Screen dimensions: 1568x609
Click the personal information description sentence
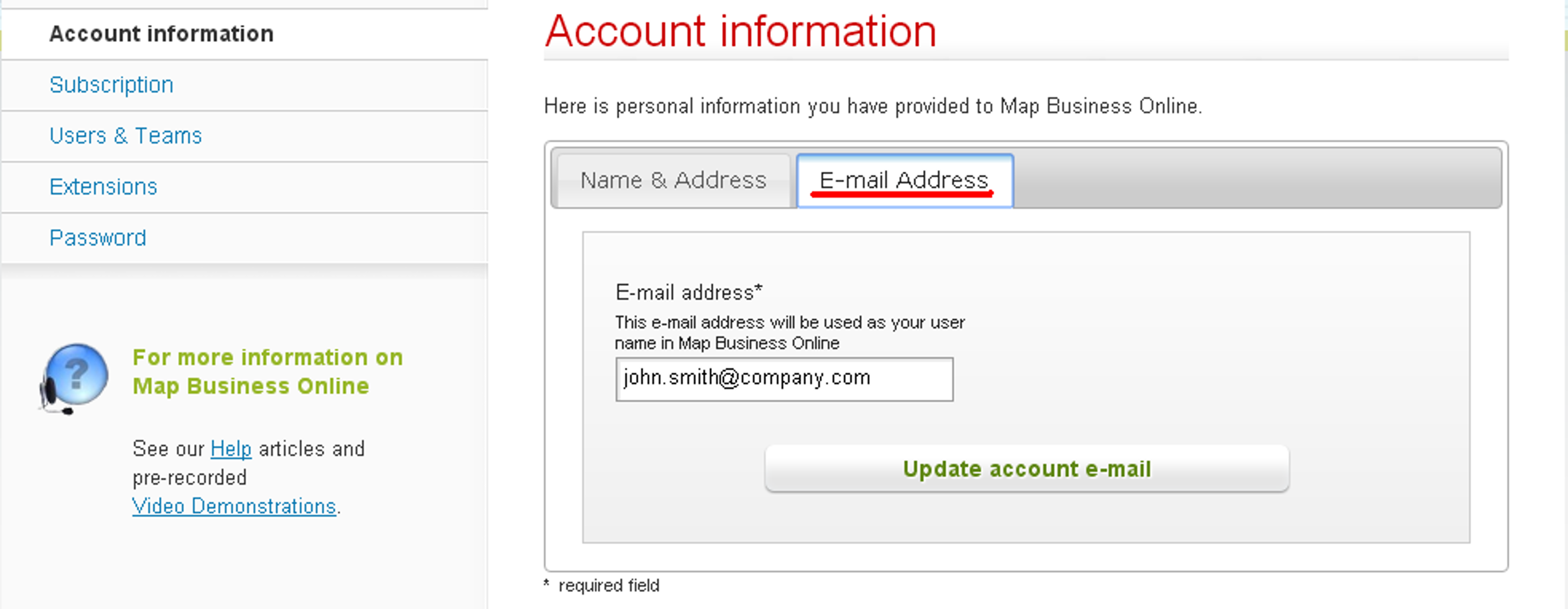tap(873, 106)
